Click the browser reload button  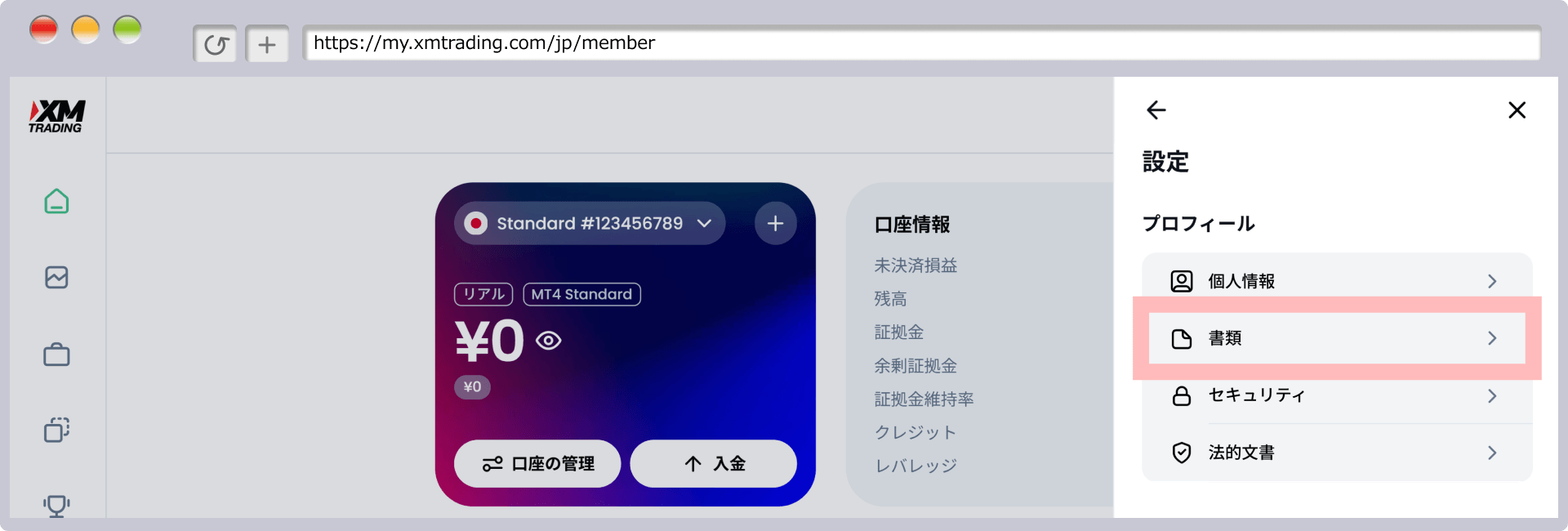point(216,44)
